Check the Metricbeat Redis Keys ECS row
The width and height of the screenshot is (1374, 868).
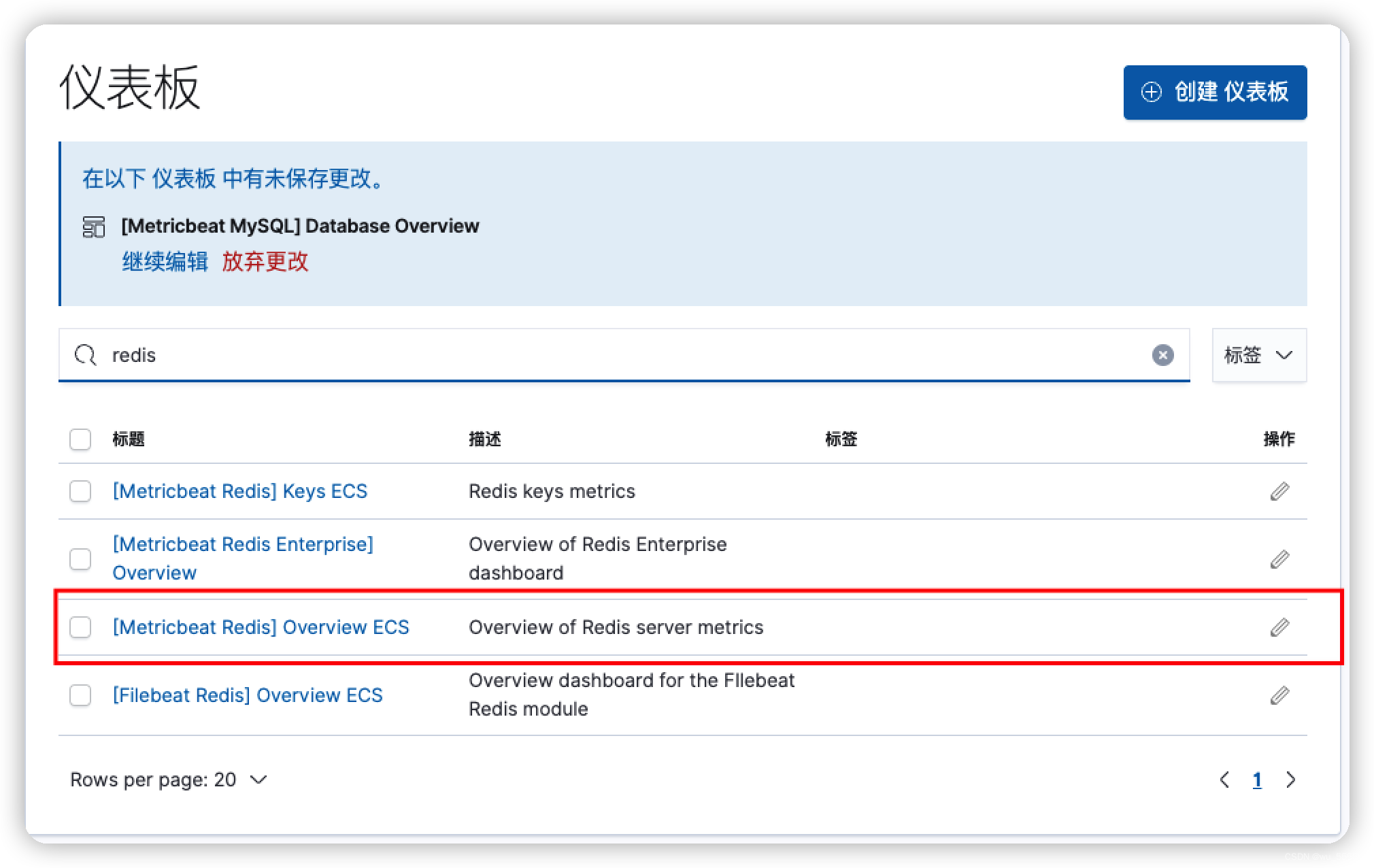[80, 491]
